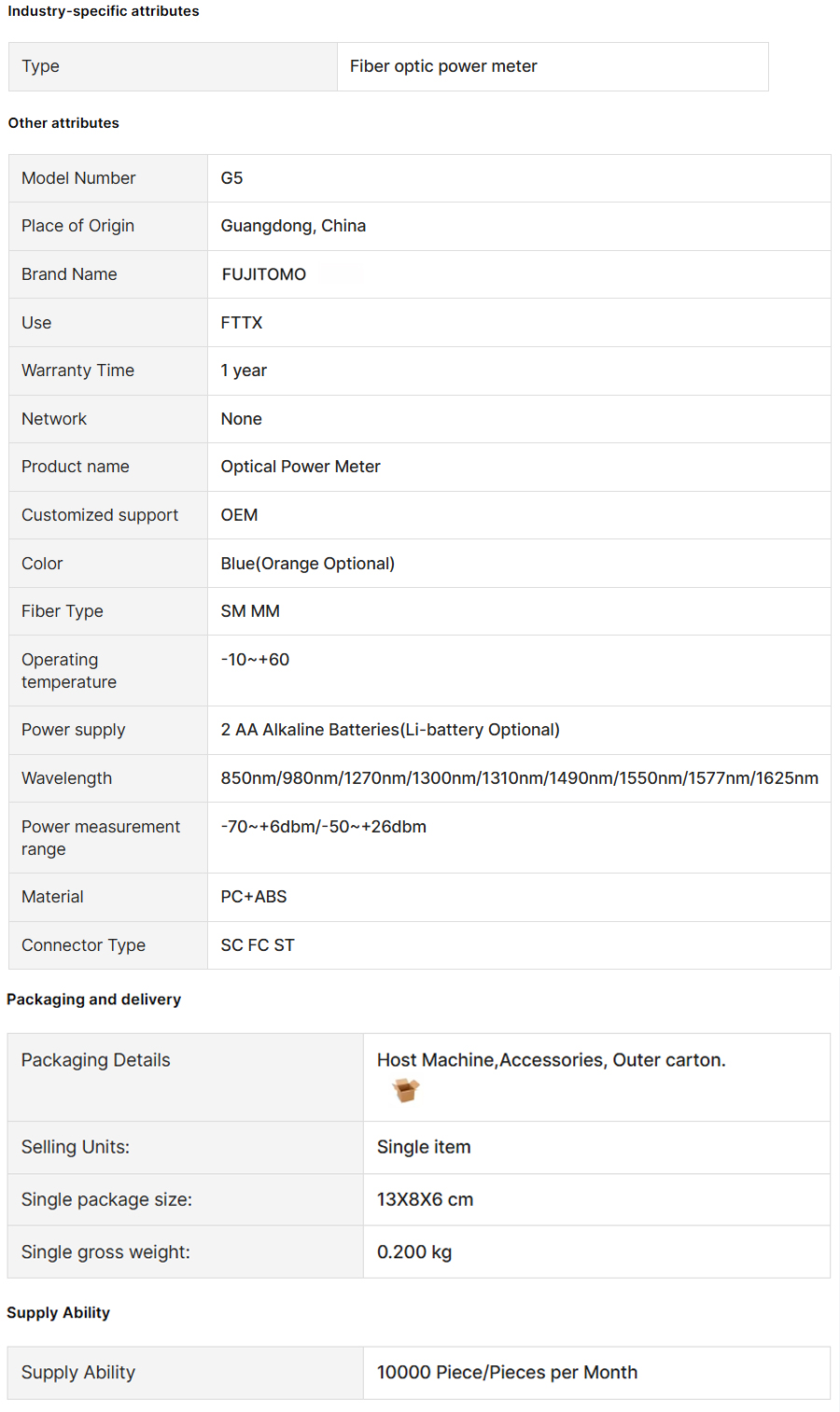Click the Model Number value G5
Screen dimensions: 840x1412
point(231,178)
